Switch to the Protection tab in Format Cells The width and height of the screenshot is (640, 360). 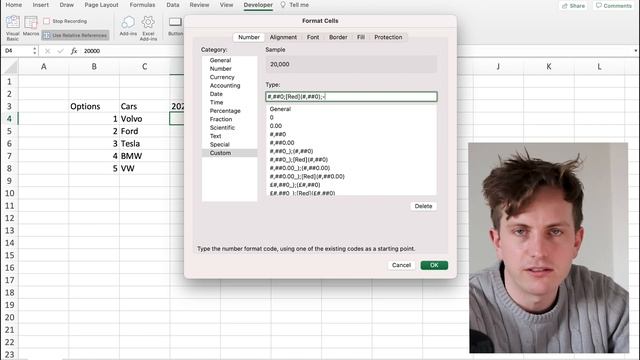click(x=388, y=37)
